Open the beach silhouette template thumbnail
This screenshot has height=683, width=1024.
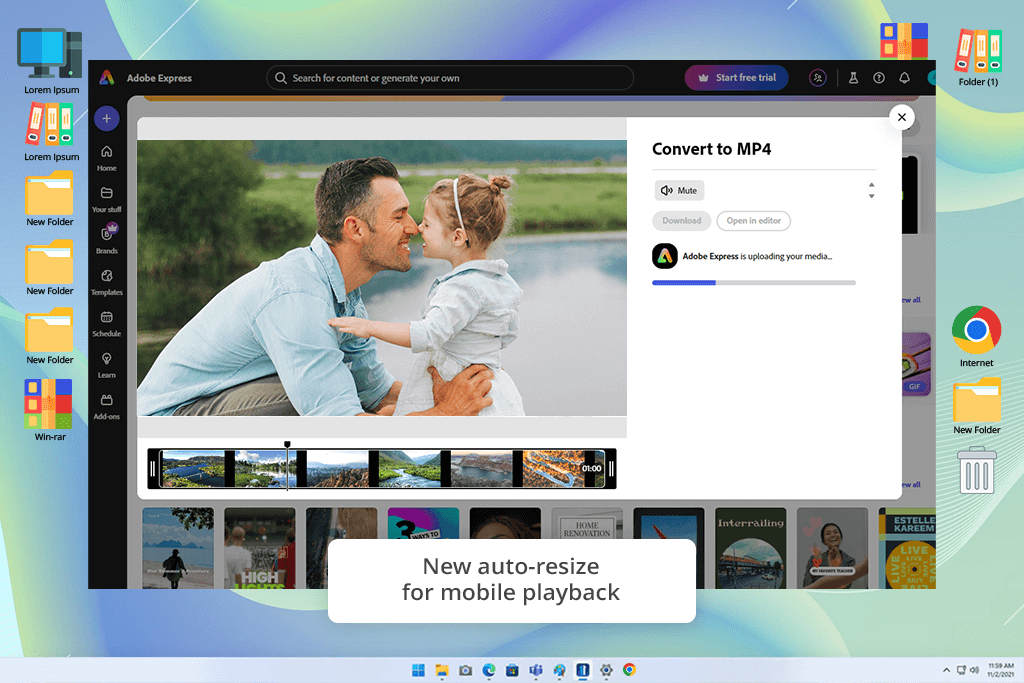[x=178, y=548]
